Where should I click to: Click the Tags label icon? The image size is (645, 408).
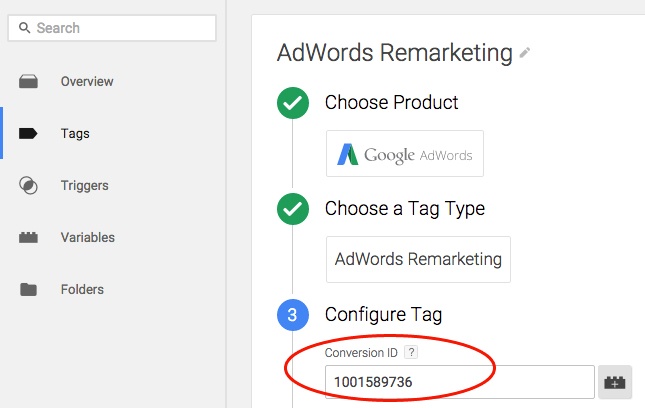(x=29, y=134)
